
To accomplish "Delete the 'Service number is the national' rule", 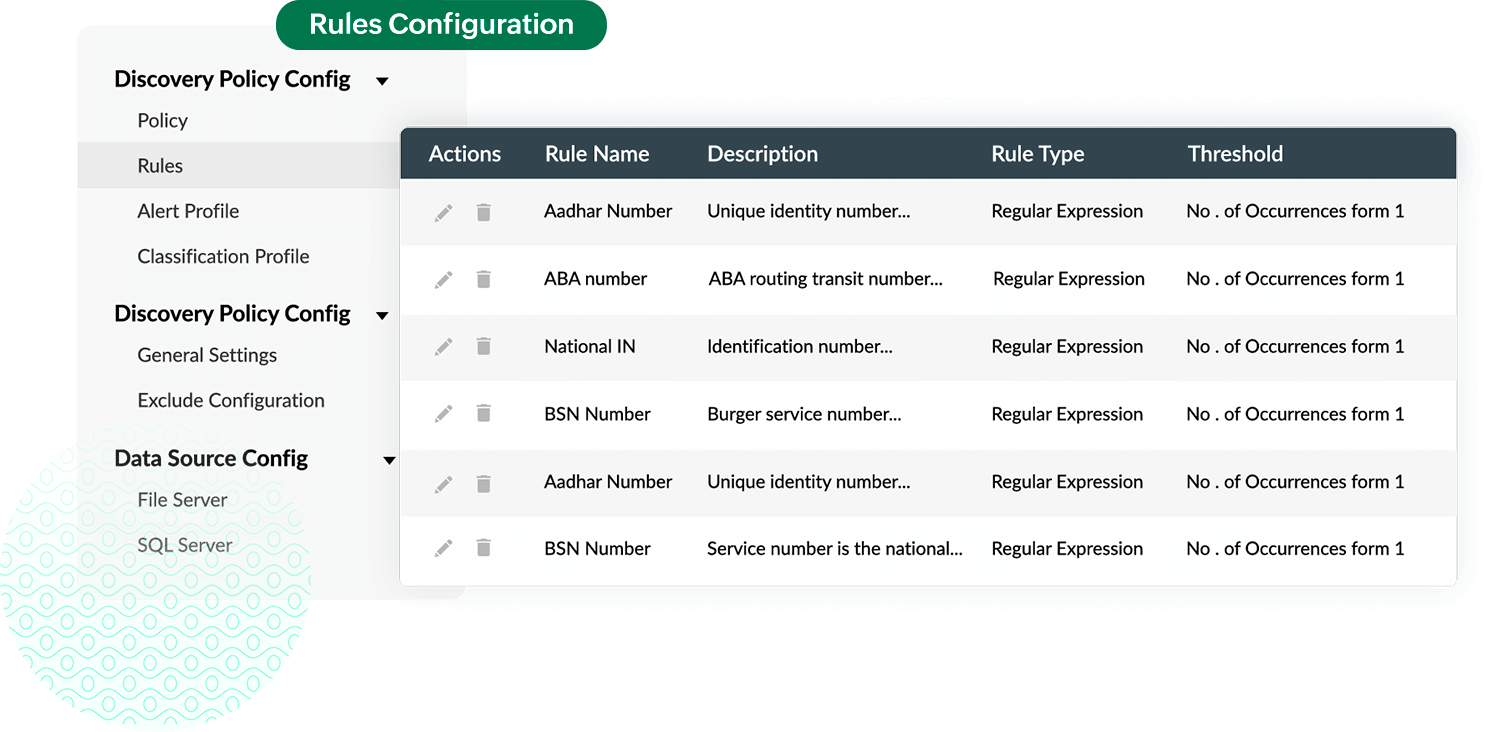I will pyautogui.click(x=484, y=548).
